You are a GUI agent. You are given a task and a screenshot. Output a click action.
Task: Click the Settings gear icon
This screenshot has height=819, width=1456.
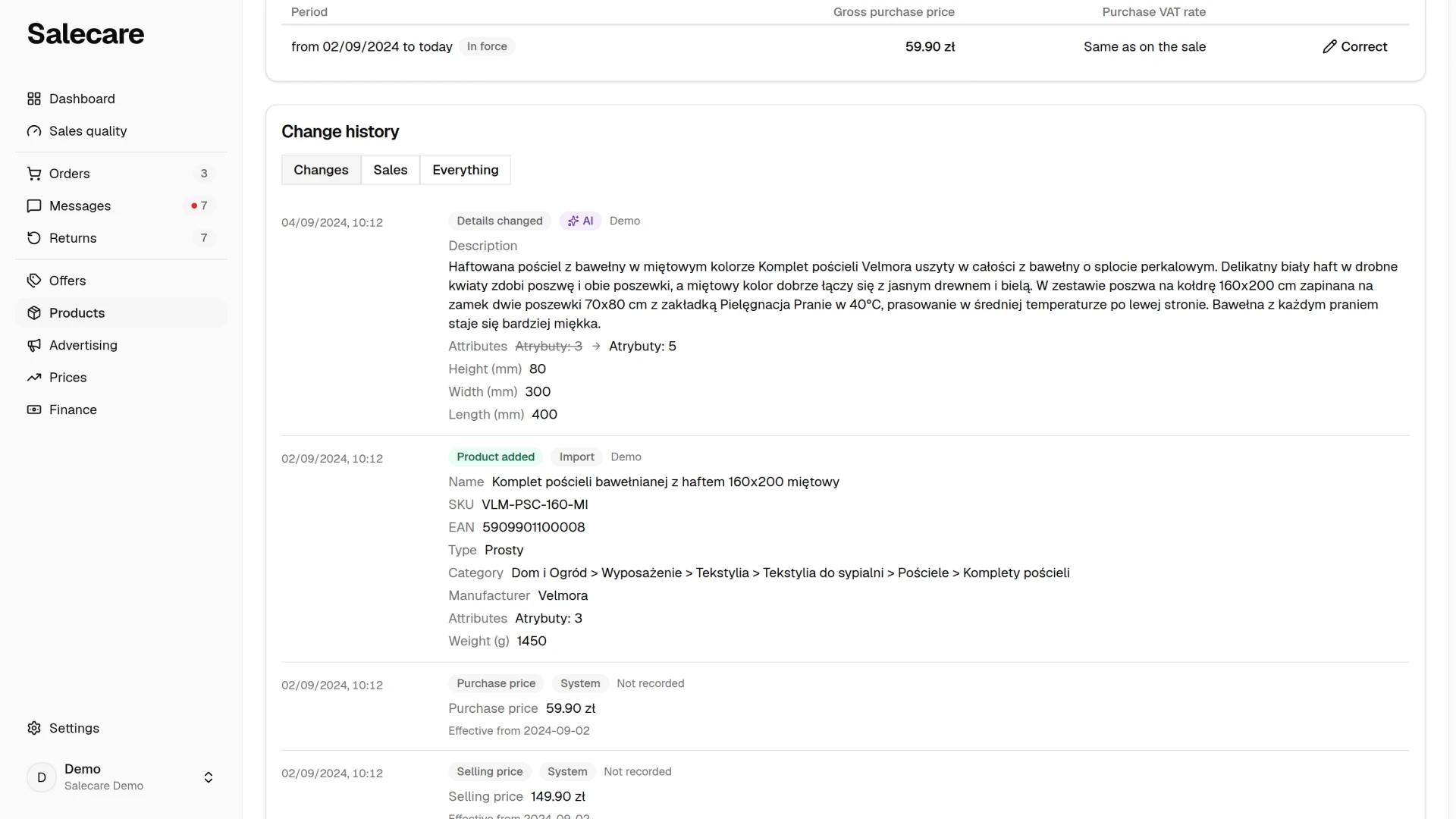34,728
